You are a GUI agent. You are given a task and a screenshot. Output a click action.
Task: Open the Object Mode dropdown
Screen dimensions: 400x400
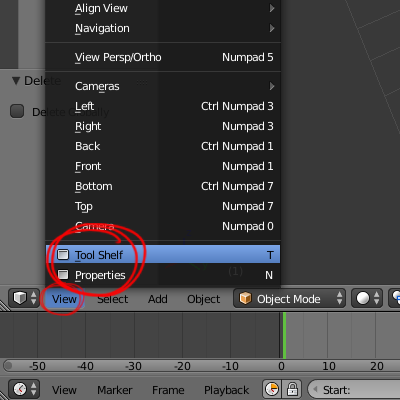click(x=289, y=298)
